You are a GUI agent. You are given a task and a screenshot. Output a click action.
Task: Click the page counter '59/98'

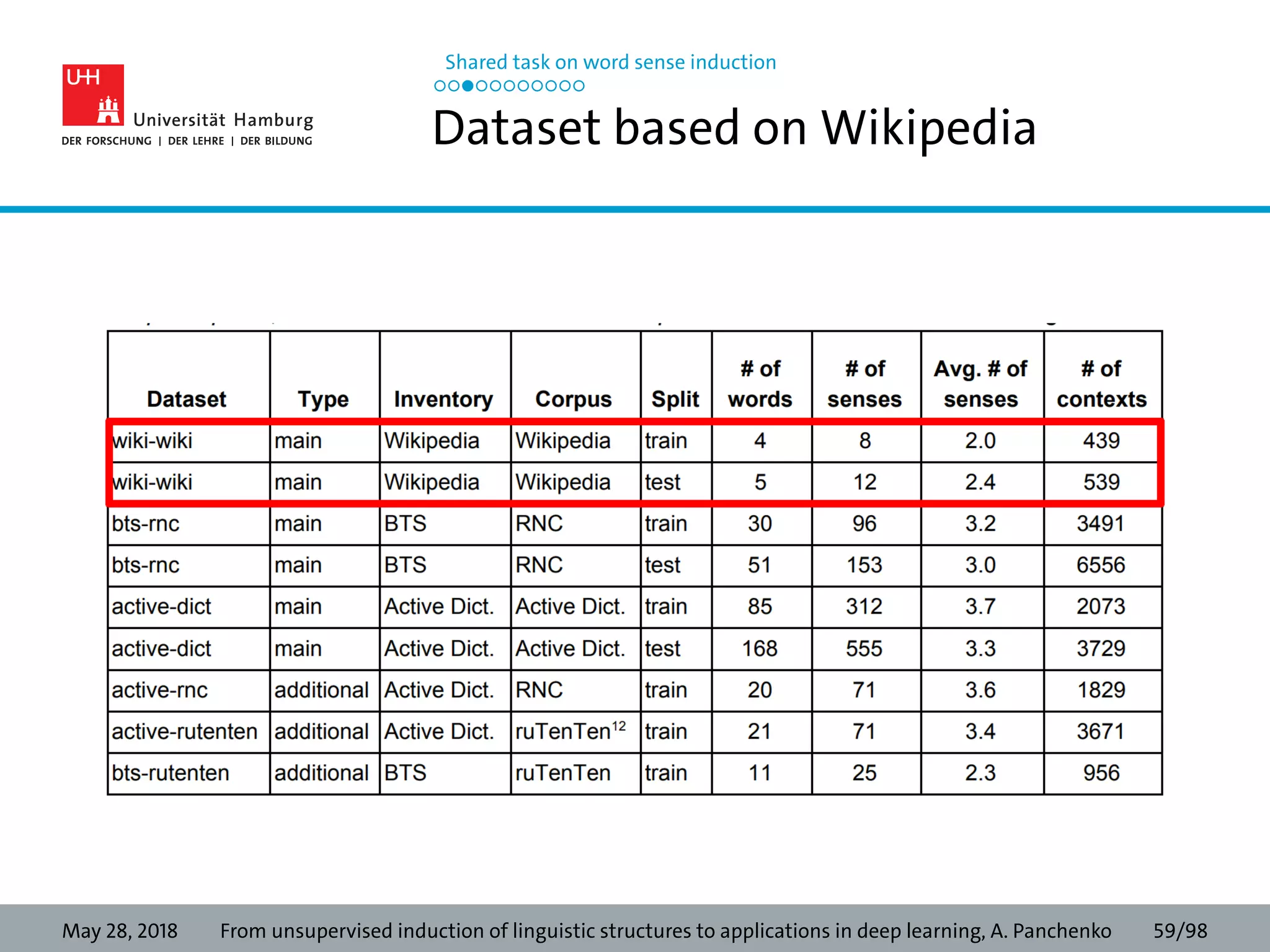1180,931
